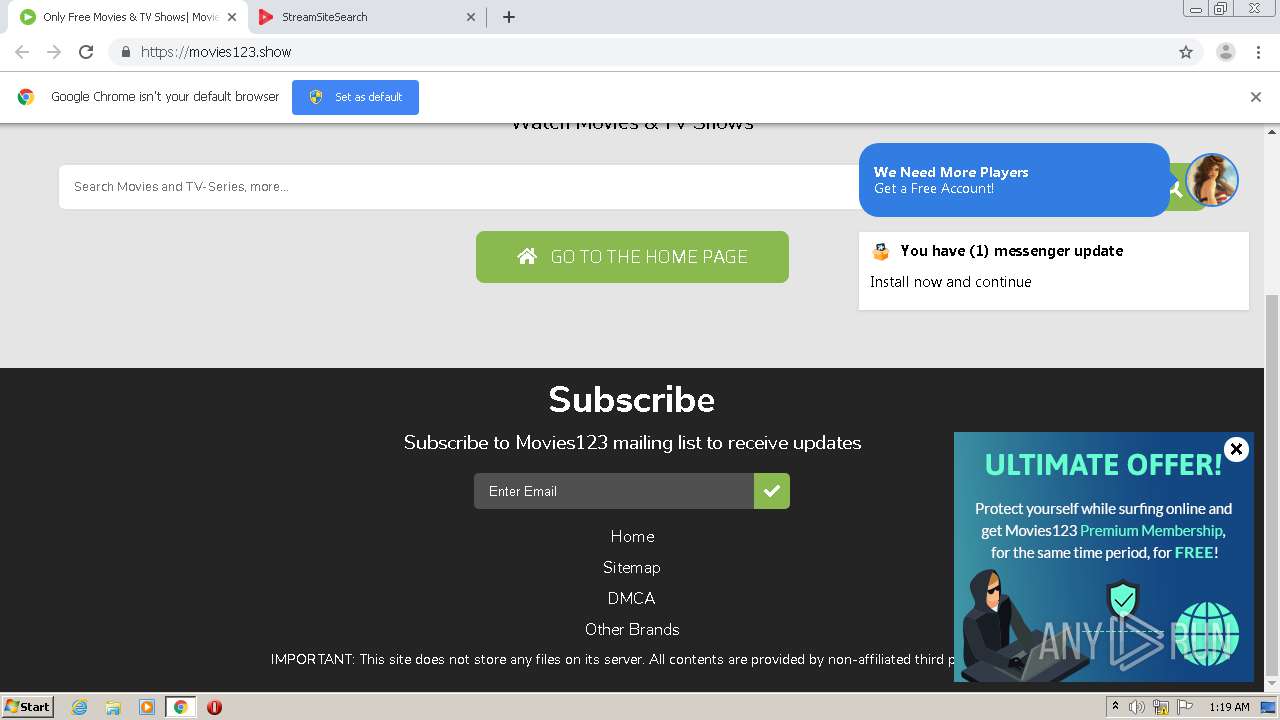Screen dimensions: 1280x720
Task: Click the volume speaker tray icon
Action: pyautogui.click(x=1137, y=707)
